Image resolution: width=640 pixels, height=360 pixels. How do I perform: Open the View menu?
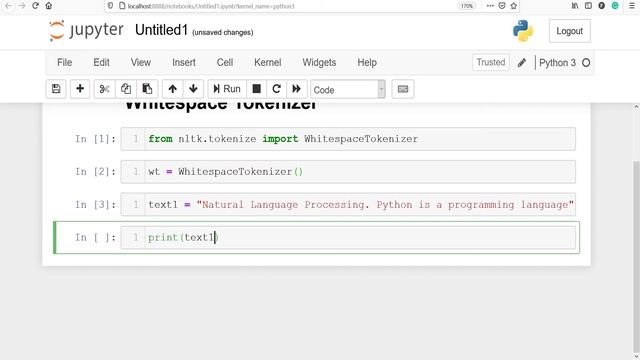coord(141,62)
